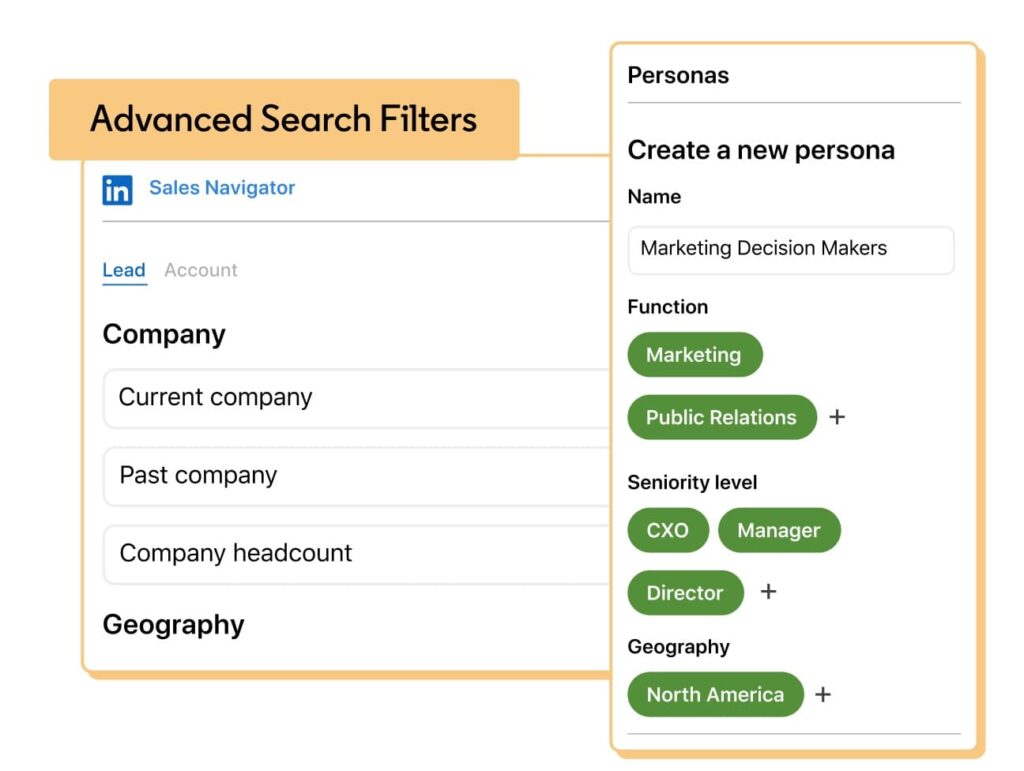Toggle the Director seniority pill

(x=684, y=592)
